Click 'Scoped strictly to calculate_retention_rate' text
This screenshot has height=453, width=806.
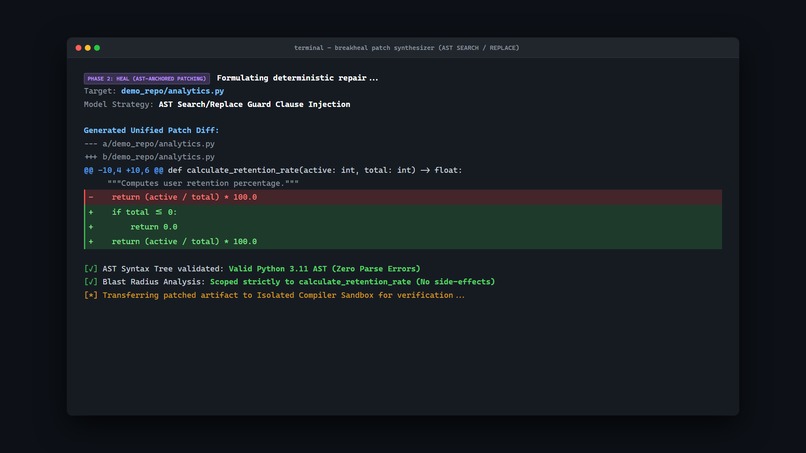click(x=353, y=282)
